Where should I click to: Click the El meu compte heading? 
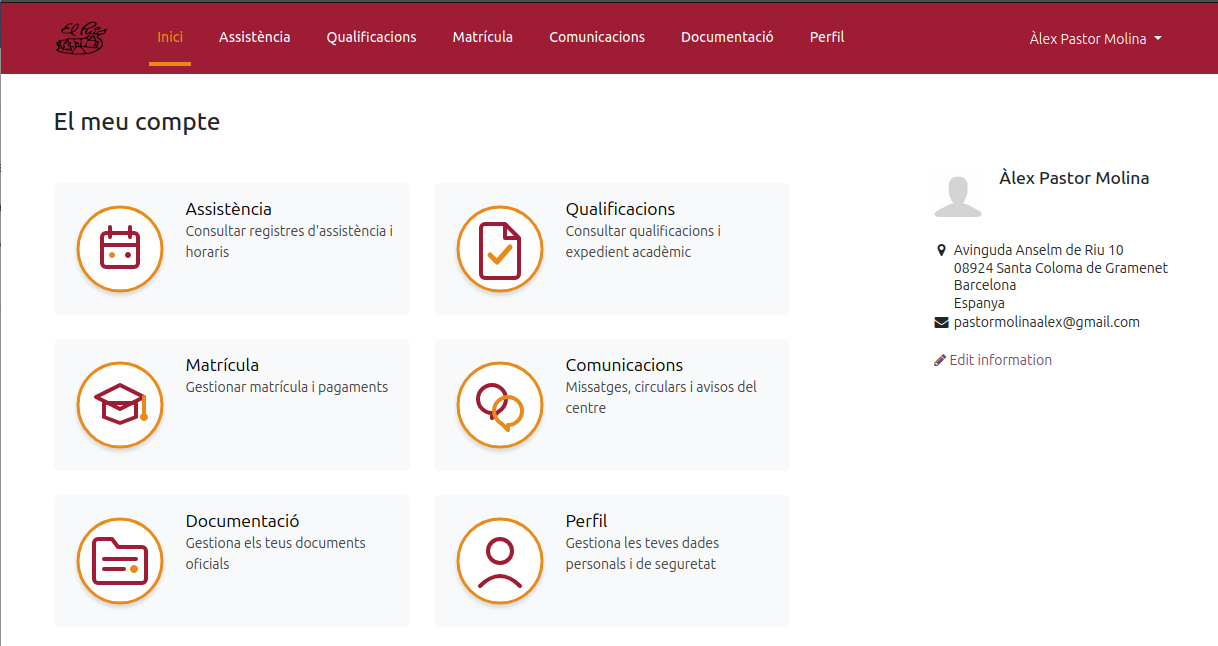click(x=137, y=122)
